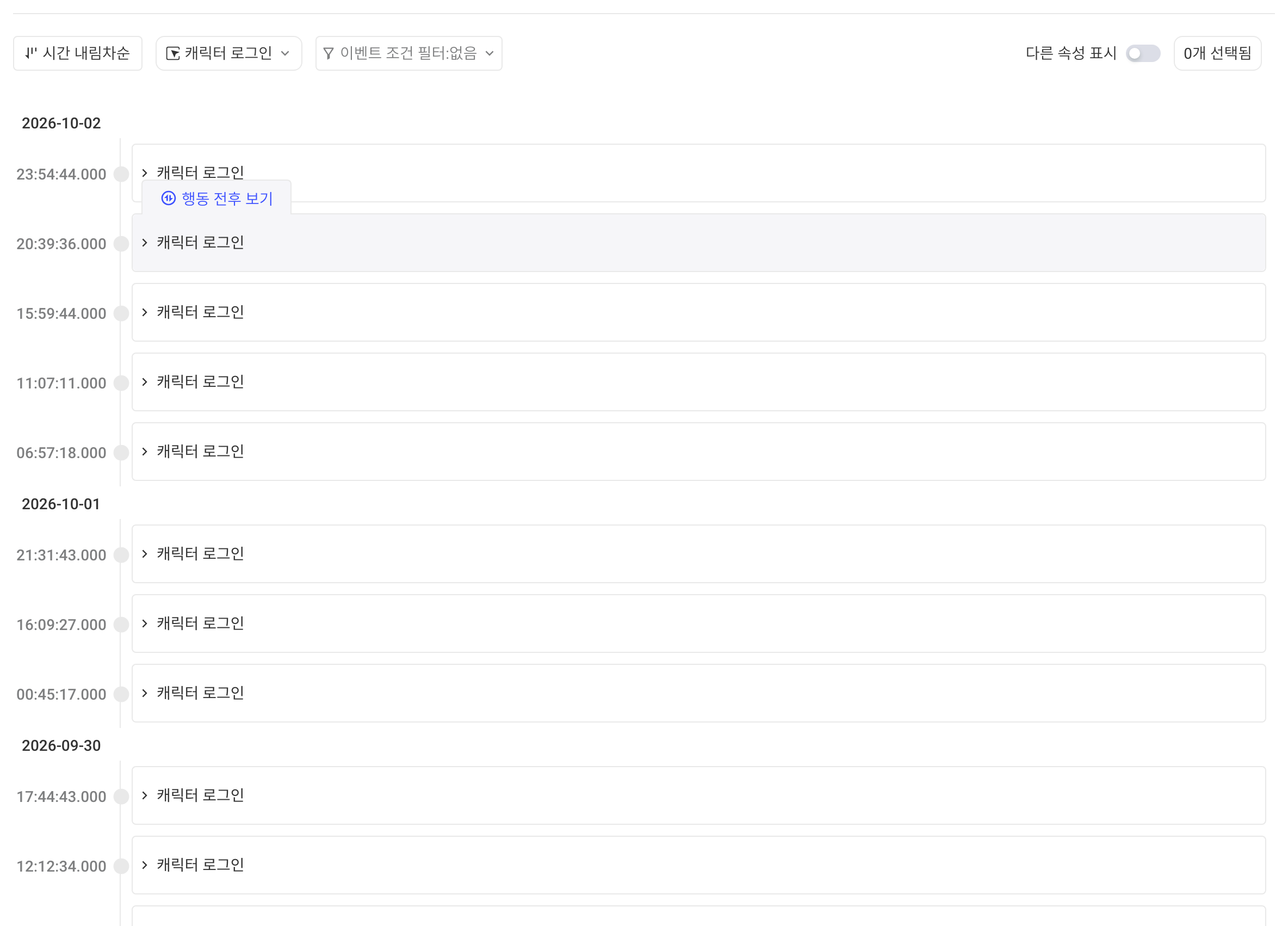Open the 이벤트 조건 필터 dropdown
The image size is (1288, 926).
pos(409,53)
